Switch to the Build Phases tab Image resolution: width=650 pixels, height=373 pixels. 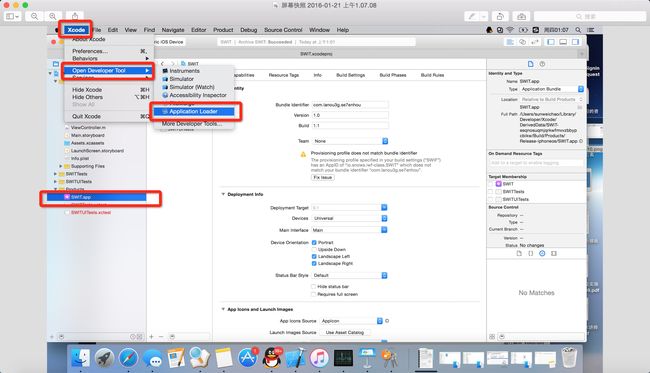tap(393, 75)
